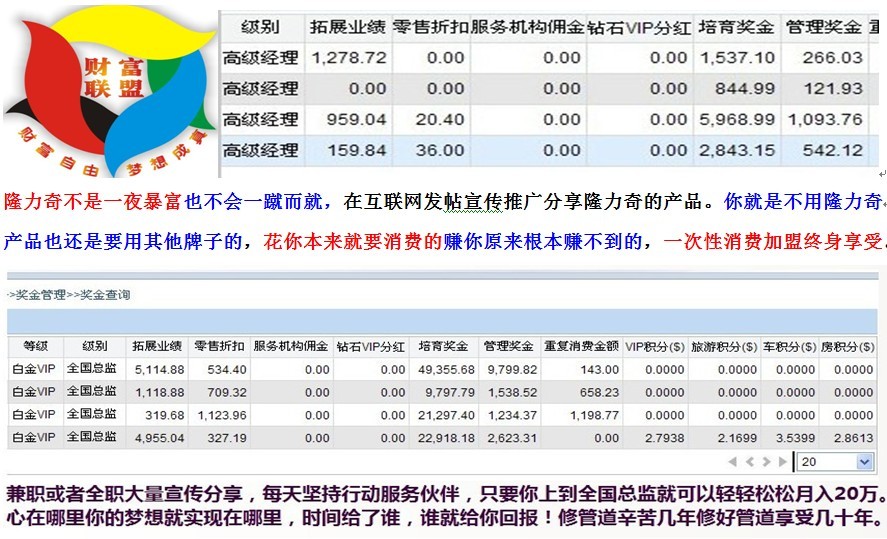
Task: Select the 22,918.18 cell
Action: point(444,438)
